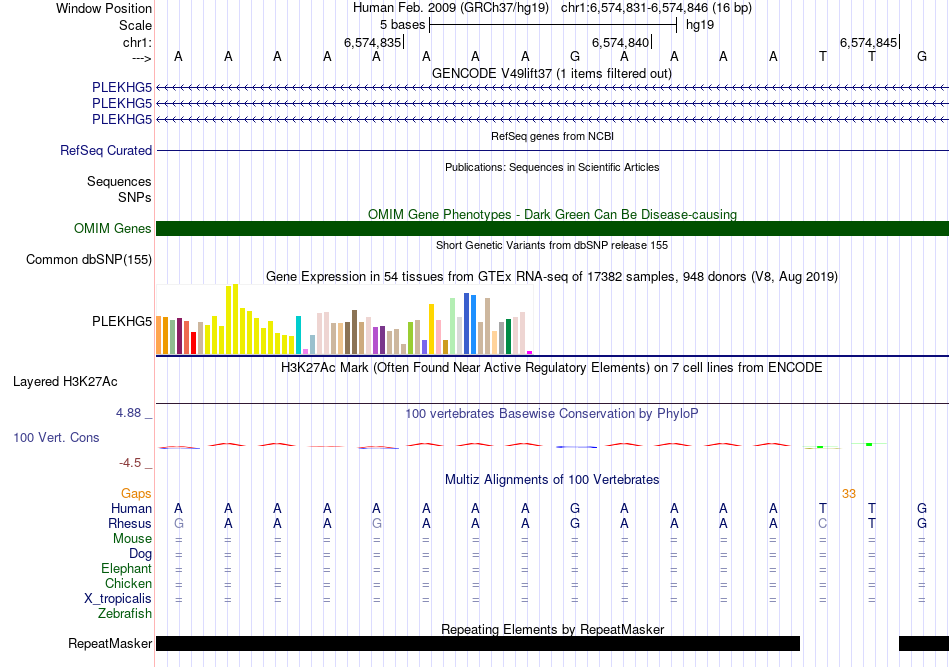Click Multiz Alignments of 100 Vertebrates title
950x667 pixels.
[x=552, y=480]
